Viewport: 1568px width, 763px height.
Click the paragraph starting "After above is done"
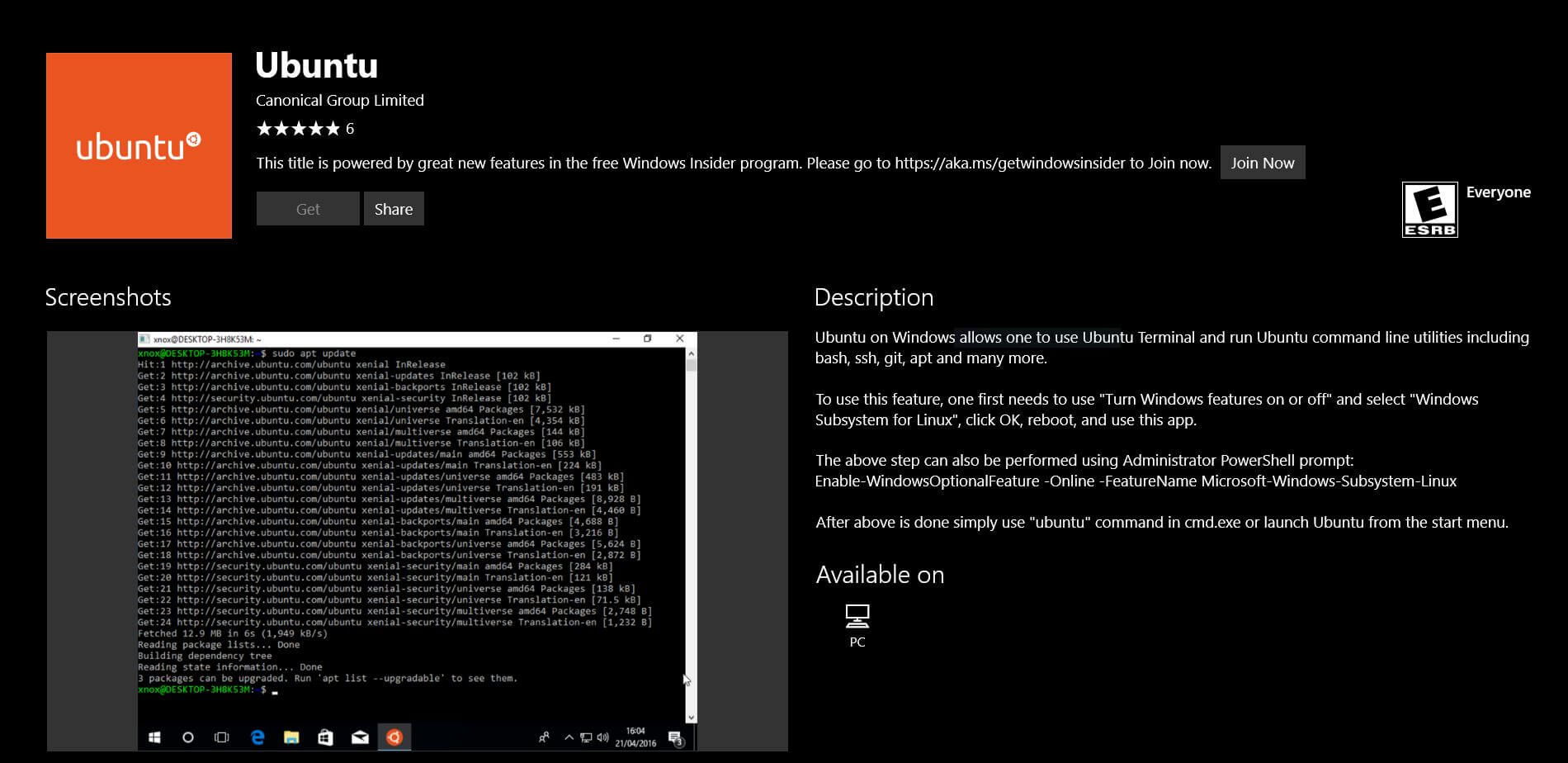[1161, 522]
